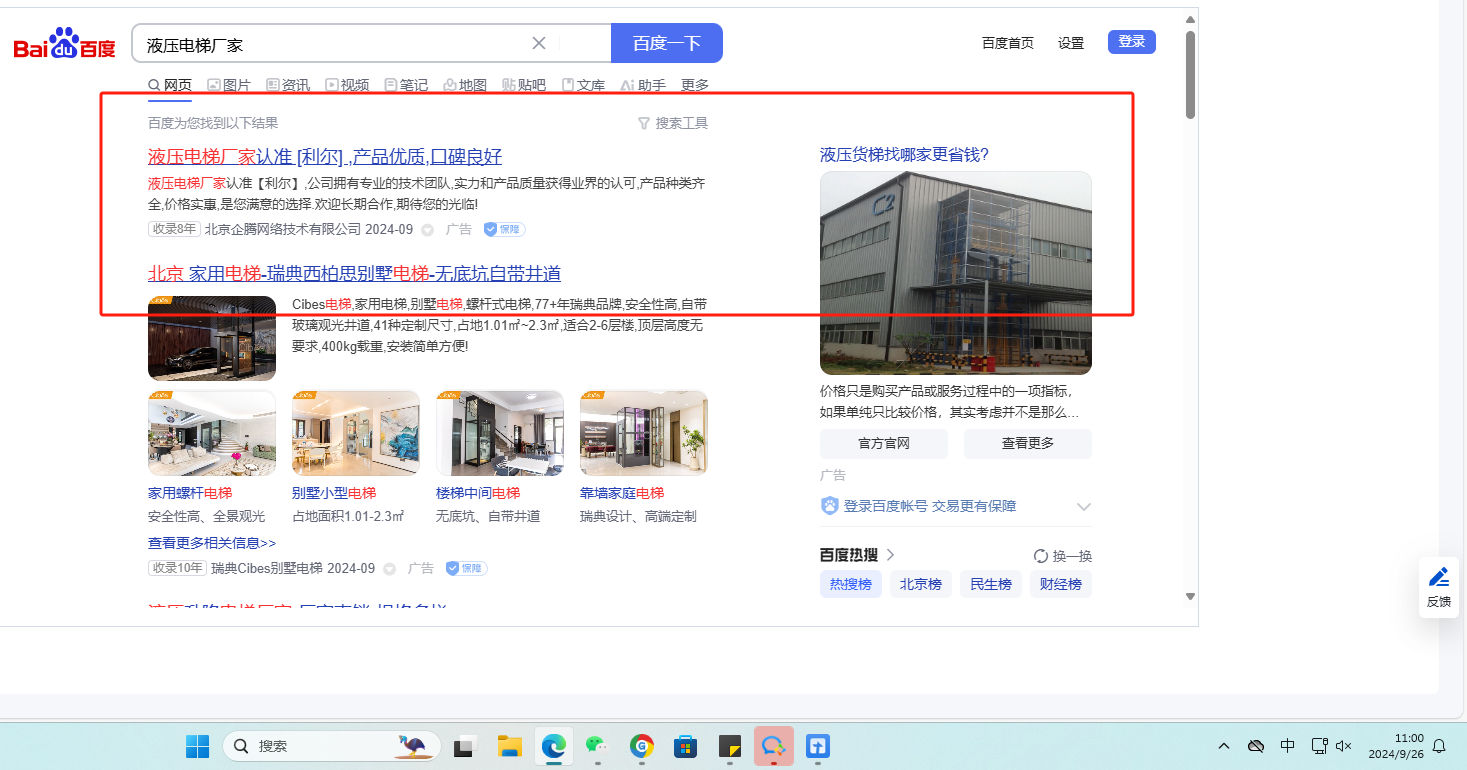Open the AI 助手 tab
1467x770 pixels.
[643, 86]
